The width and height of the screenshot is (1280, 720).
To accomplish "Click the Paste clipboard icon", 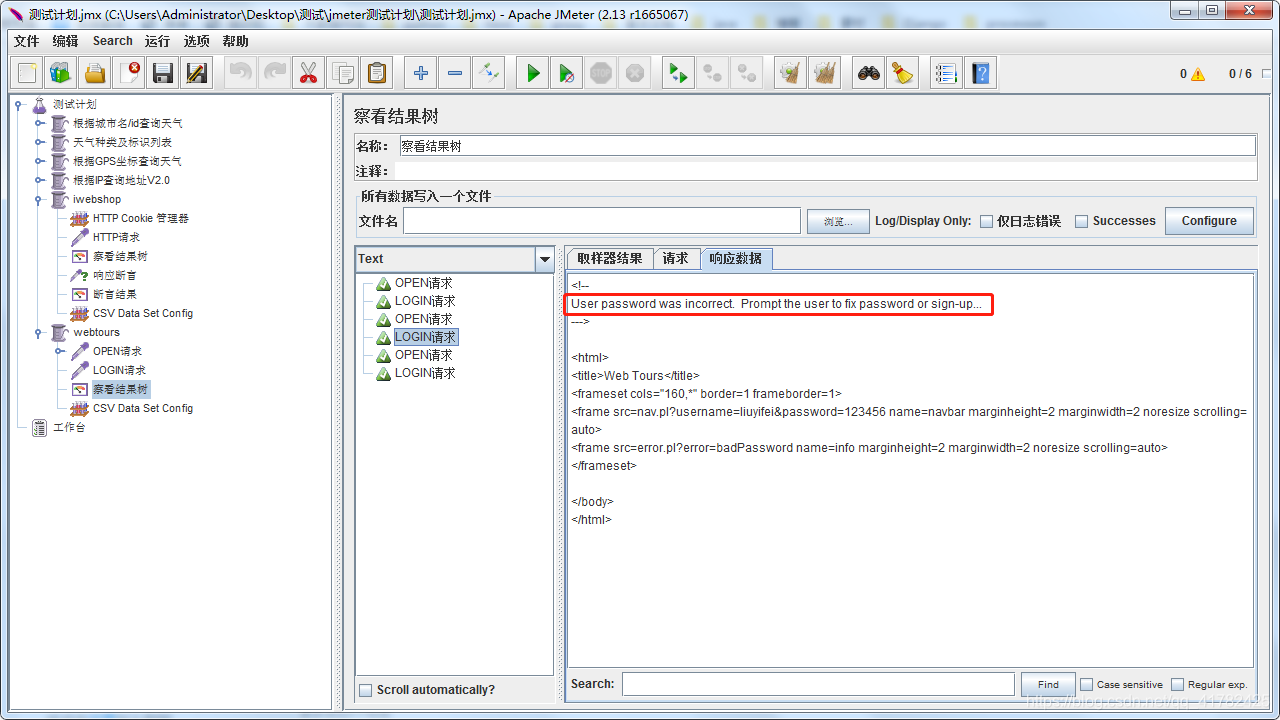I will pos(376,73).
